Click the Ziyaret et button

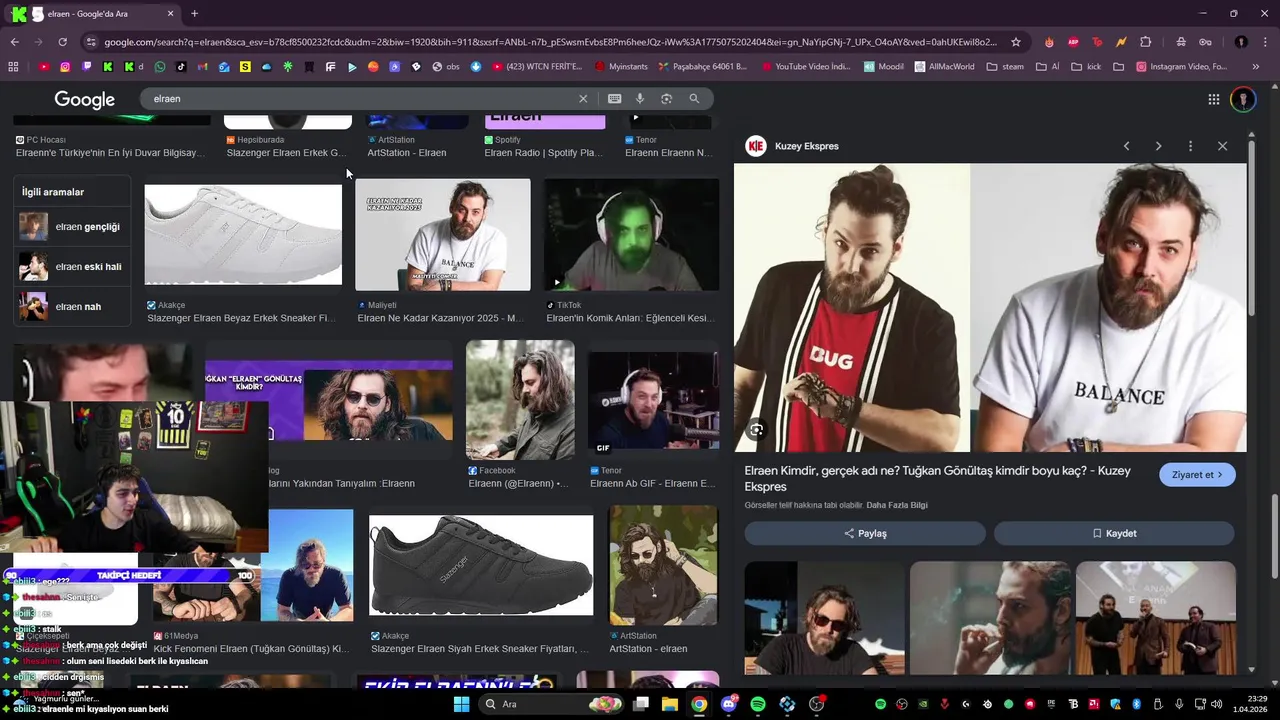tap(1197, 475)
